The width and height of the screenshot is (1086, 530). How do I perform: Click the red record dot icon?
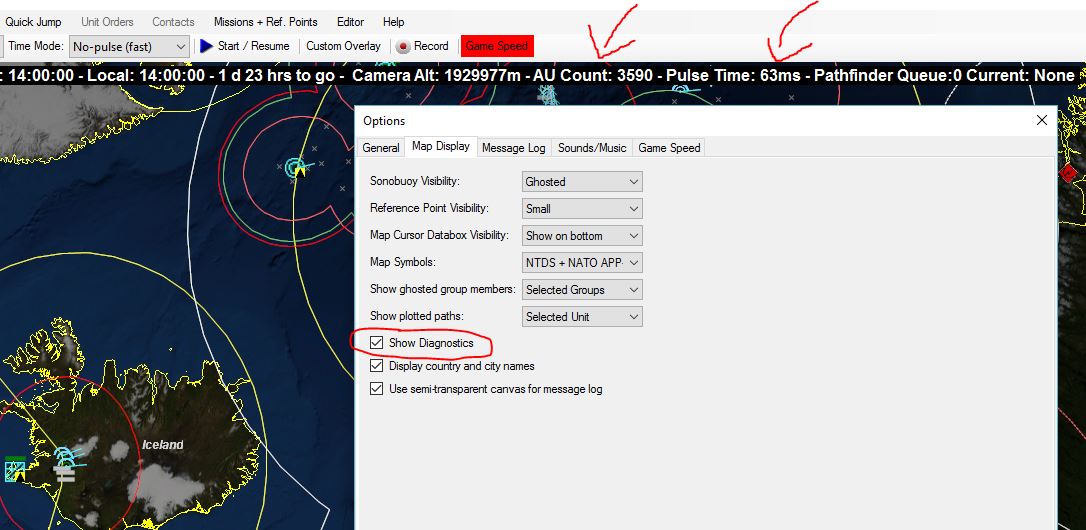point(403,47)
